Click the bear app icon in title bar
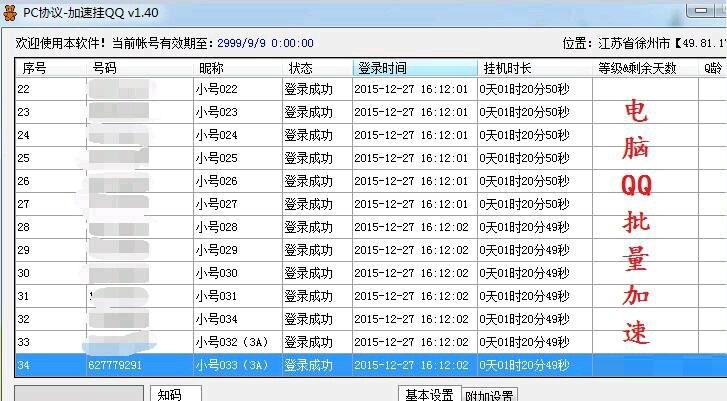727x401 pixels. (10, 13)
